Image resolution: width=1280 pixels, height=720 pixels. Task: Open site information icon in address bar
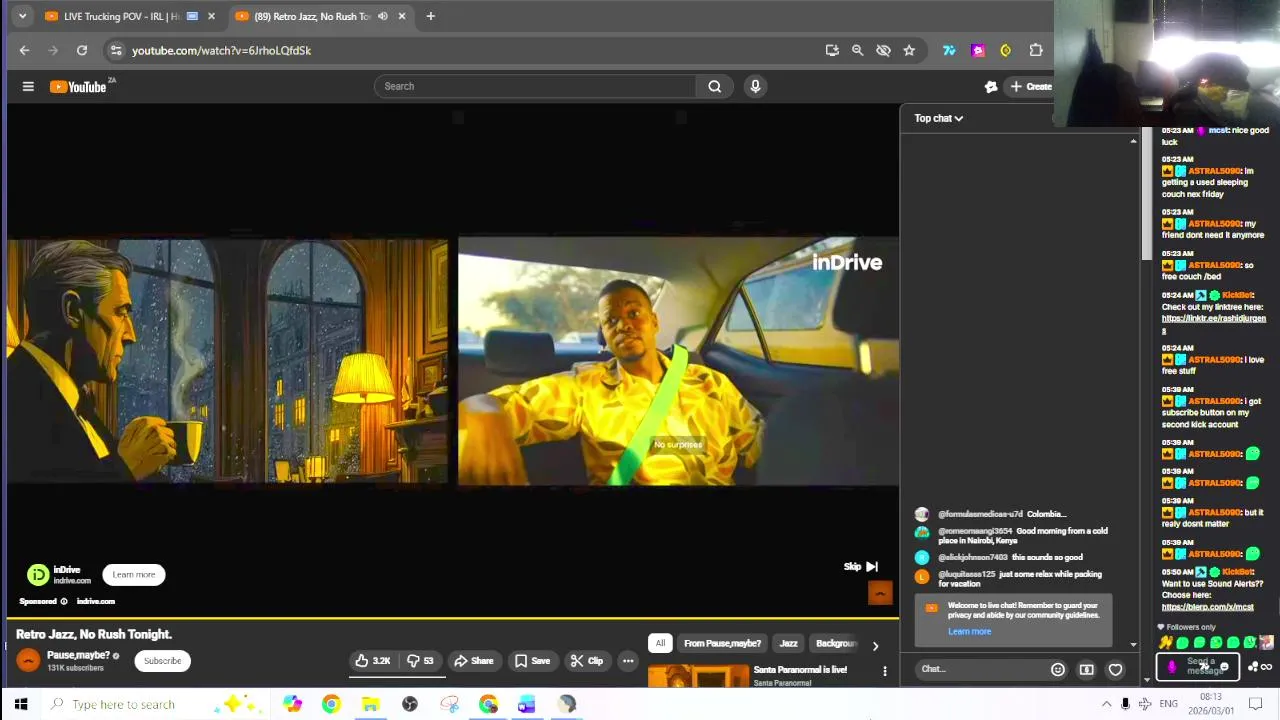(116, 50)
